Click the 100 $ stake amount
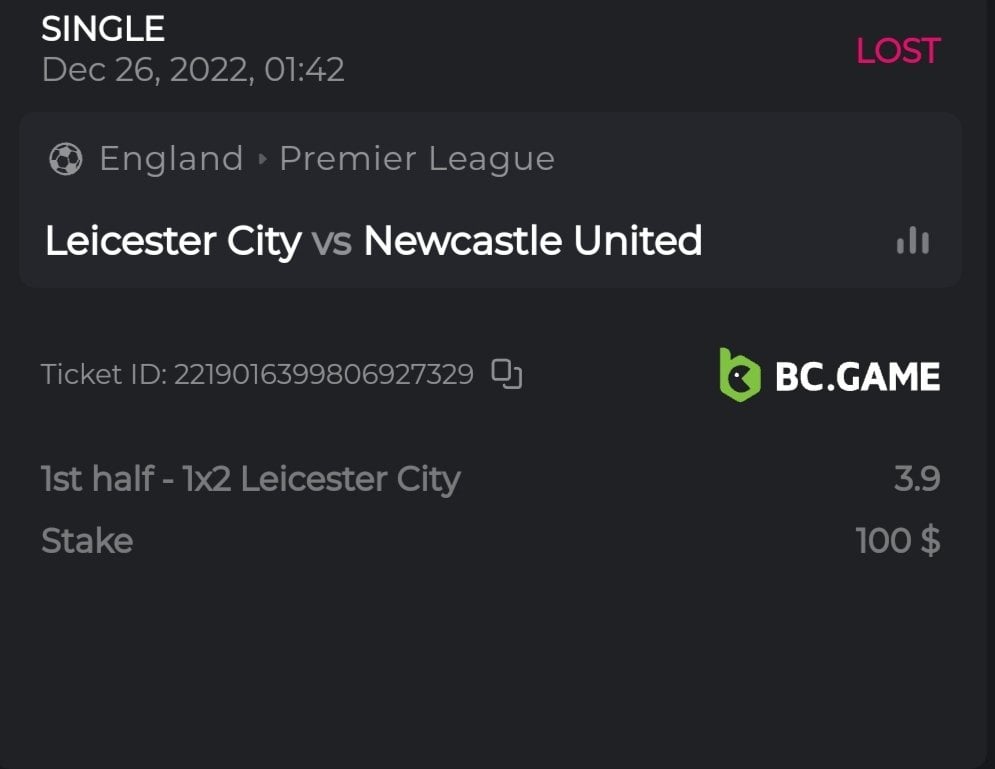Viewport: 995px width, 769px height. click(897, 541)
